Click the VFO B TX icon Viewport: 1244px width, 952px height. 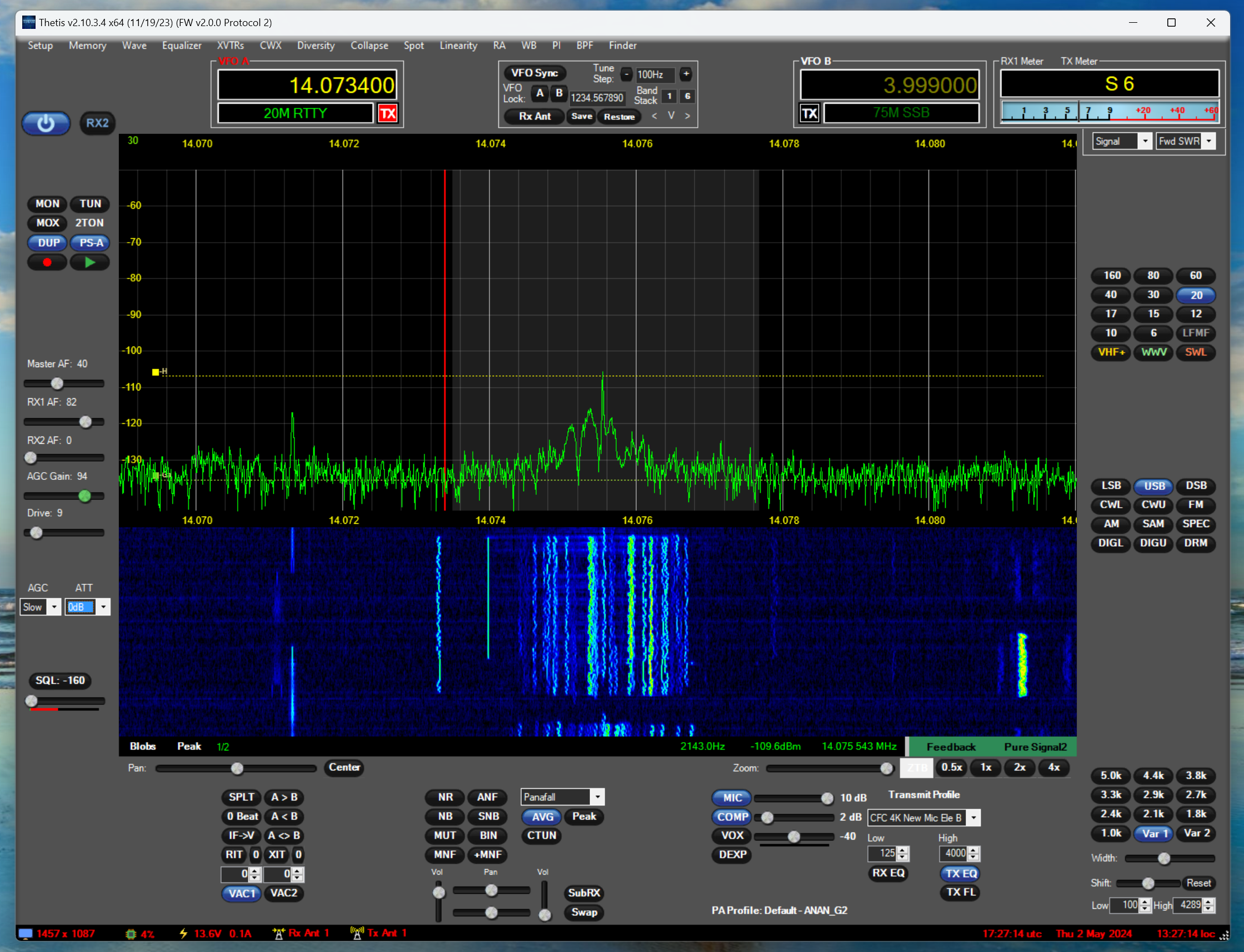[x=809, y=113]
